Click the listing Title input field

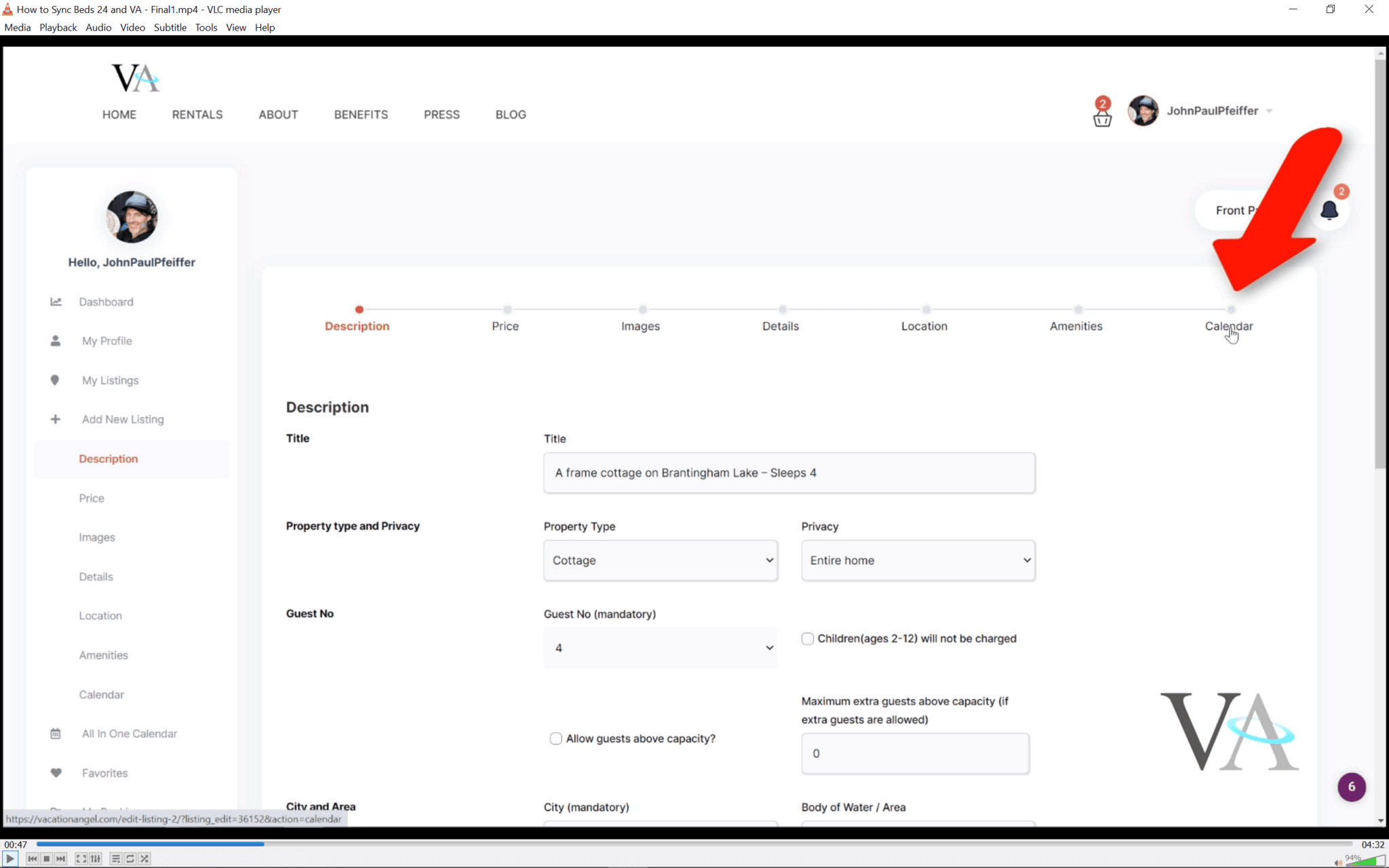pyautogui.click(x=789, y=473)
